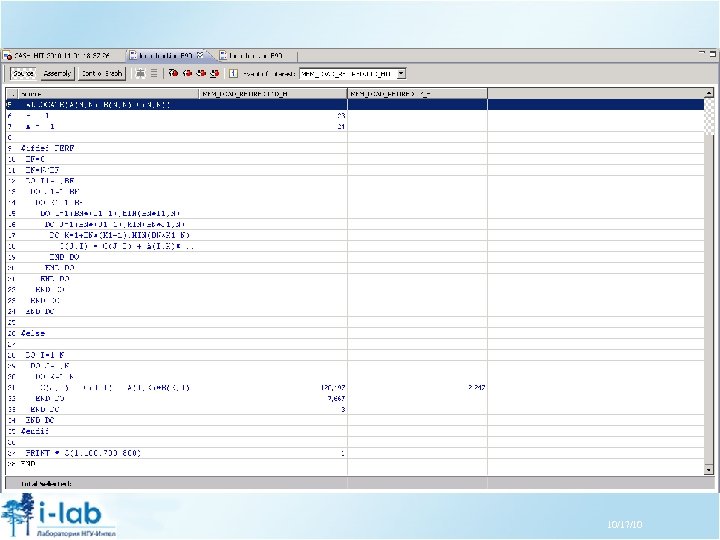Click the second MEM_LOAD_RETIRED column header
This screenshot has width=720, height=540.
tap(417, 94)
